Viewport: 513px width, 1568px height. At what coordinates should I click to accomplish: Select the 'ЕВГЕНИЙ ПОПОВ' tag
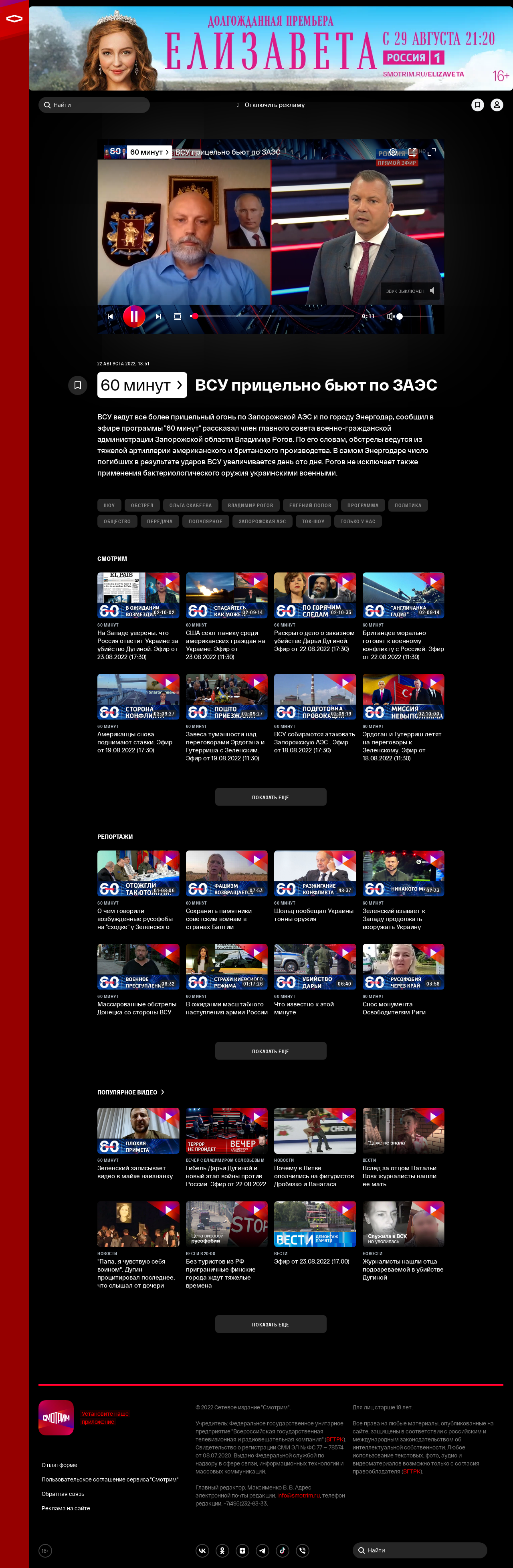click(310, 505)
